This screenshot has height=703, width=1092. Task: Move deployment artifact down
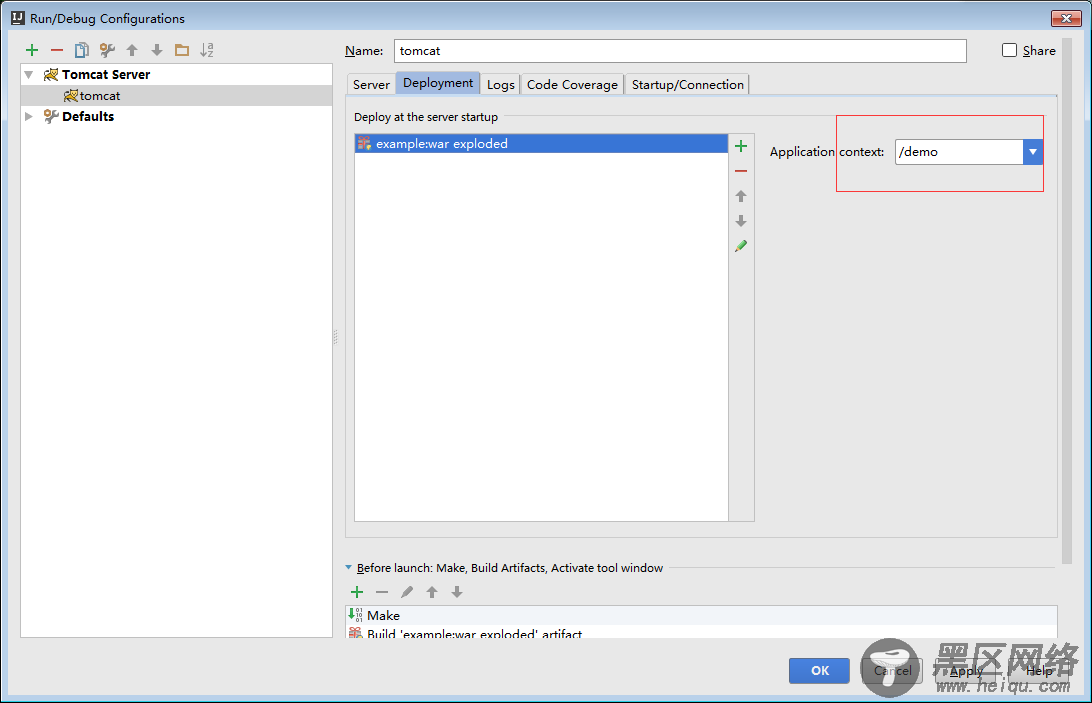741,221
